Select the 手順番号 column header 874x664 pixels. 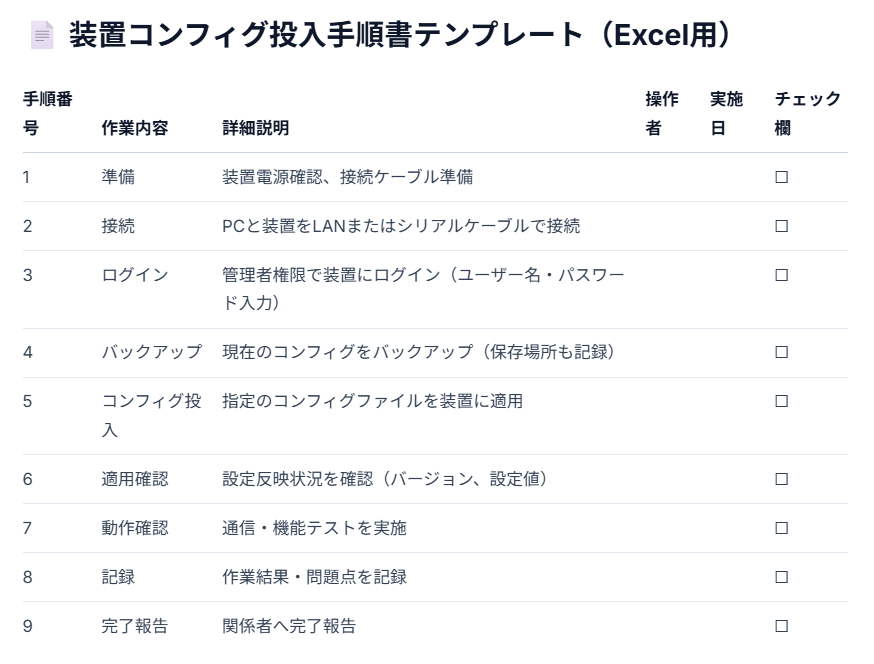[x=47, y=114]
